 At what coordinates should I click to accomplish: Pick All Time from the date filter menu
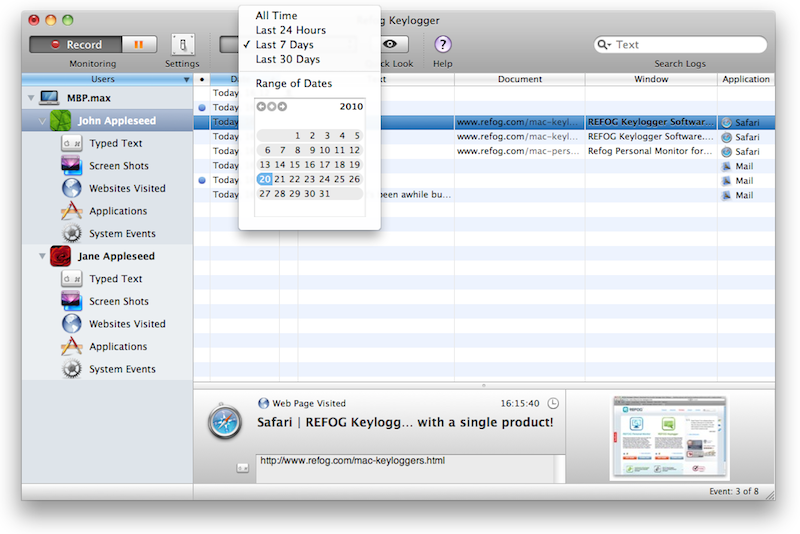tap(275, 15)
